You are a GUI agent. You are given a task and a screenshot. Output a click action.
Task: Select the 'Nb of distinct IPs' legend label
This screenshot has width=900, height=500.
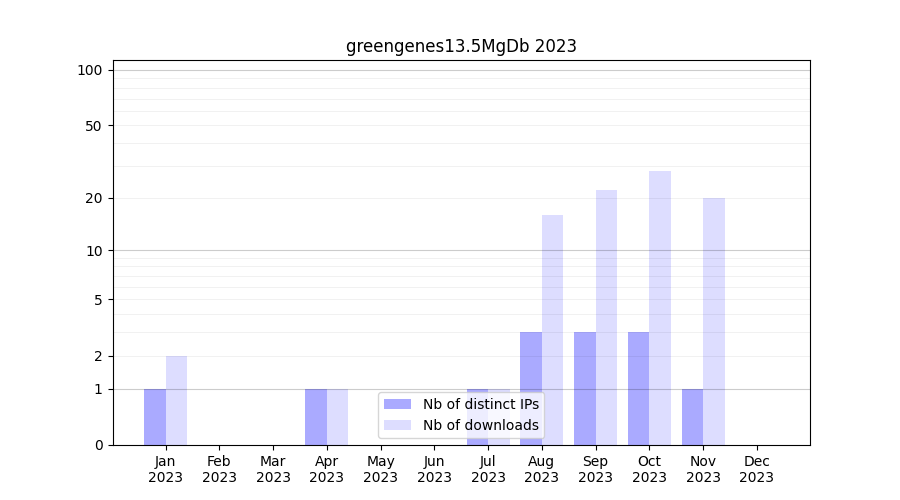pos(481,404)
